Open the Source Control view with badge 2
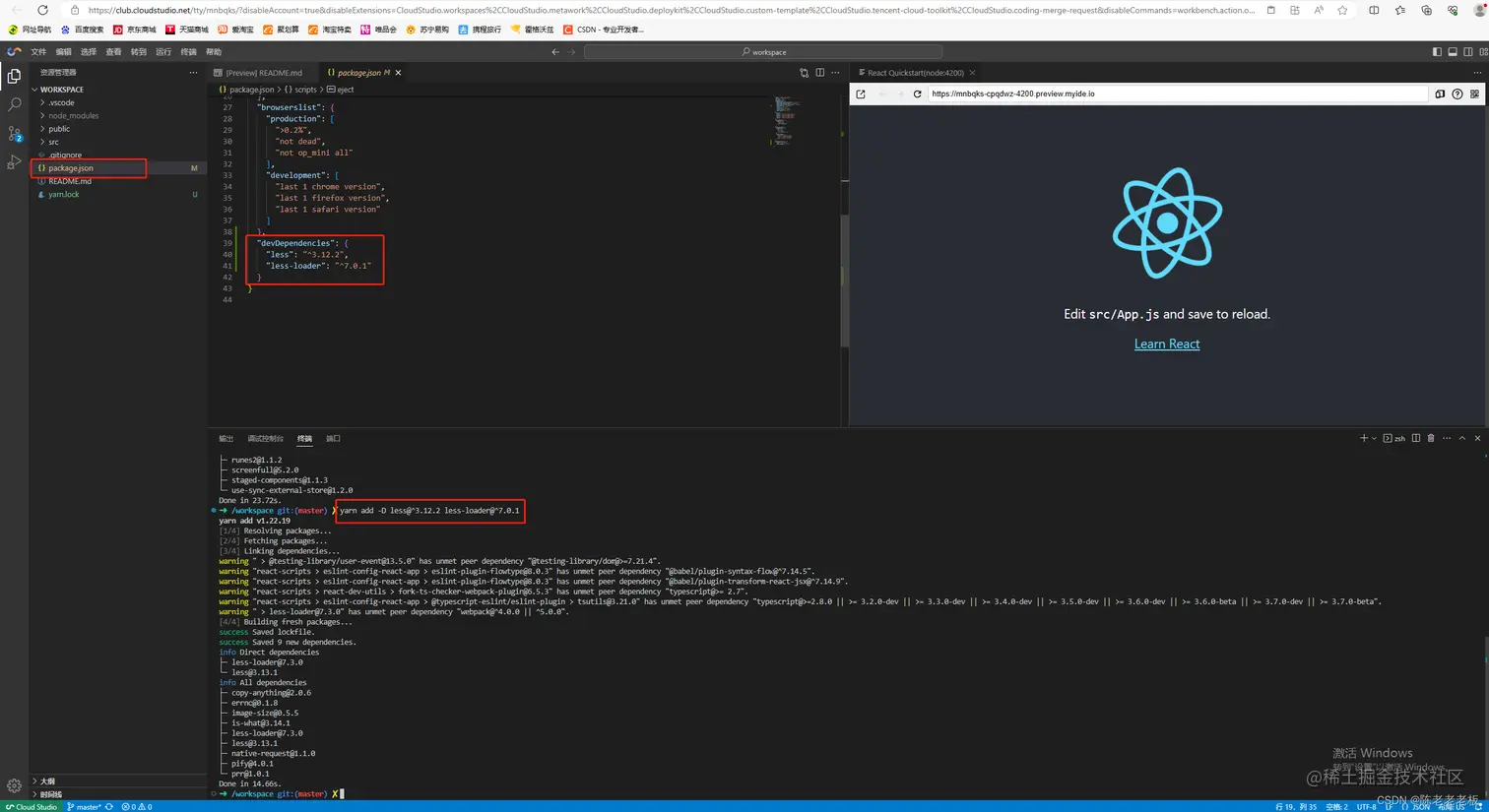1489x812 pixels. (x=14, y=133)
